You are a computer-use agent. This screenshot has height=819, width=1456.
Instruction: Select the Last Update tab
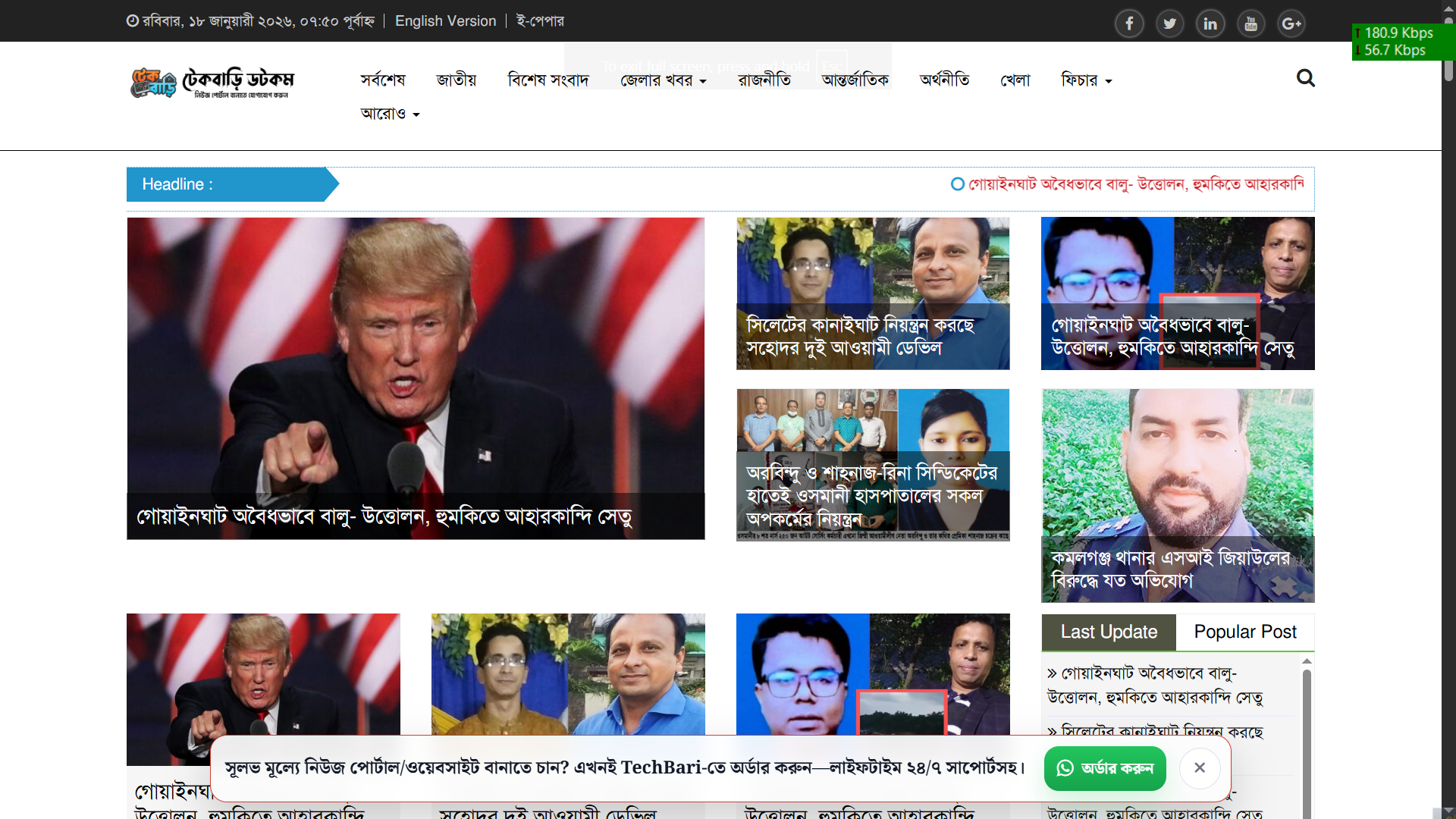(1108, 632)
